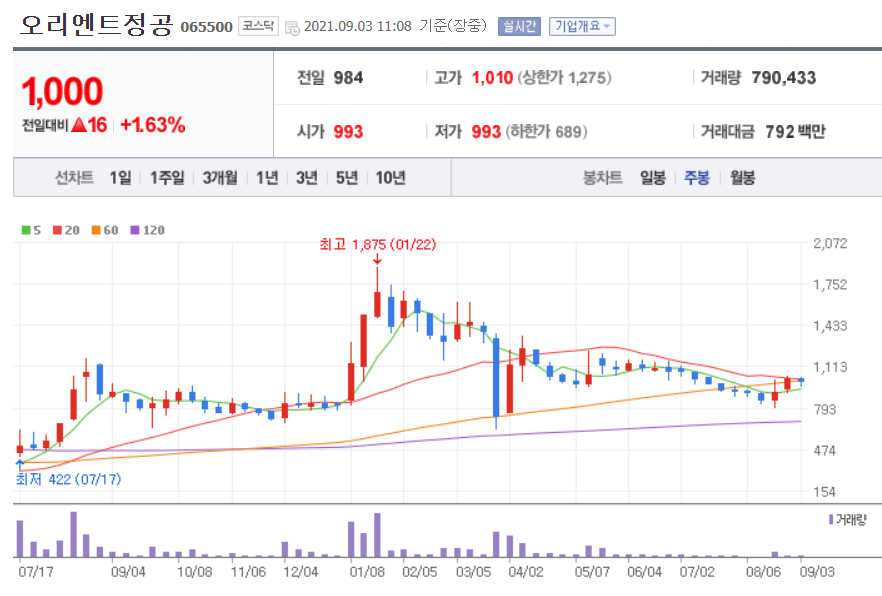Click the 최저 422 (07/17) low marker
The height and width of the screenshot is (596, 882).
tap(69, 479)
